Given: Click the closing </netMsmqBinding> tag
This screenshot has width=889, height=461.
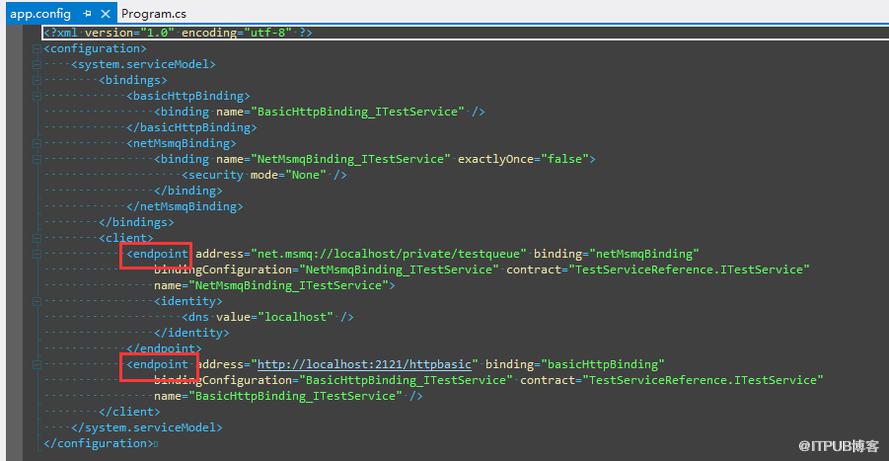Looking at the screenshot, I should tap(185, 206).
